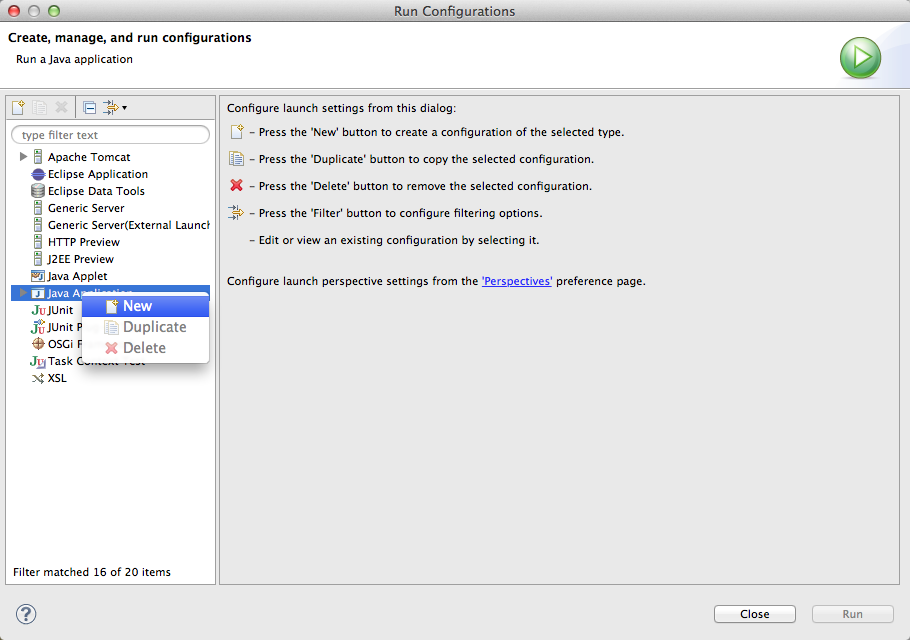The height and width of the screenshot is (640, 910).
Task: Click the Filter launch configurations icon
Action: (108, 107)
